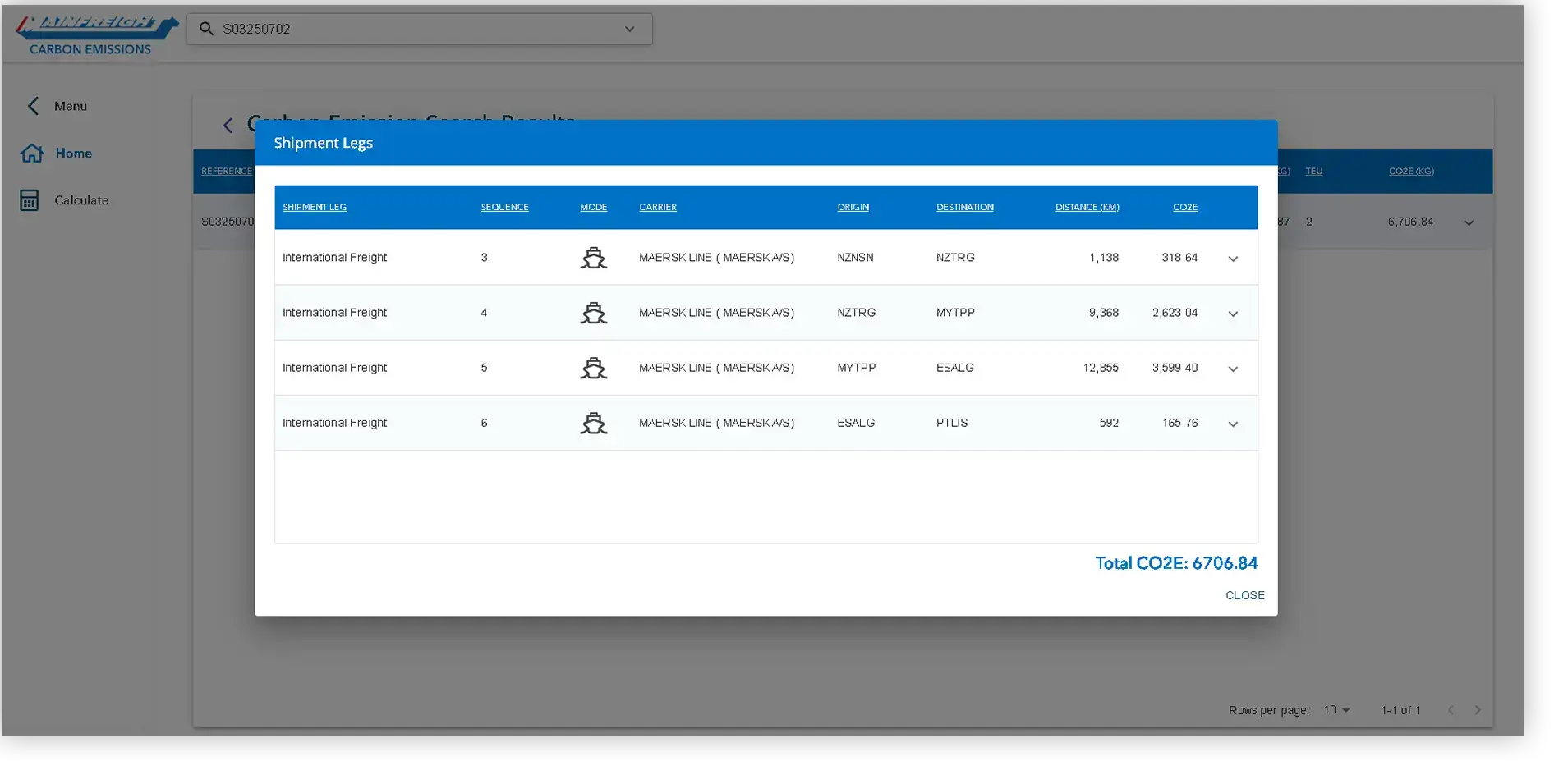This screenshot has height=761, width=1568.
Task: Sort background table by Reference header
Action: pos(227,172)
